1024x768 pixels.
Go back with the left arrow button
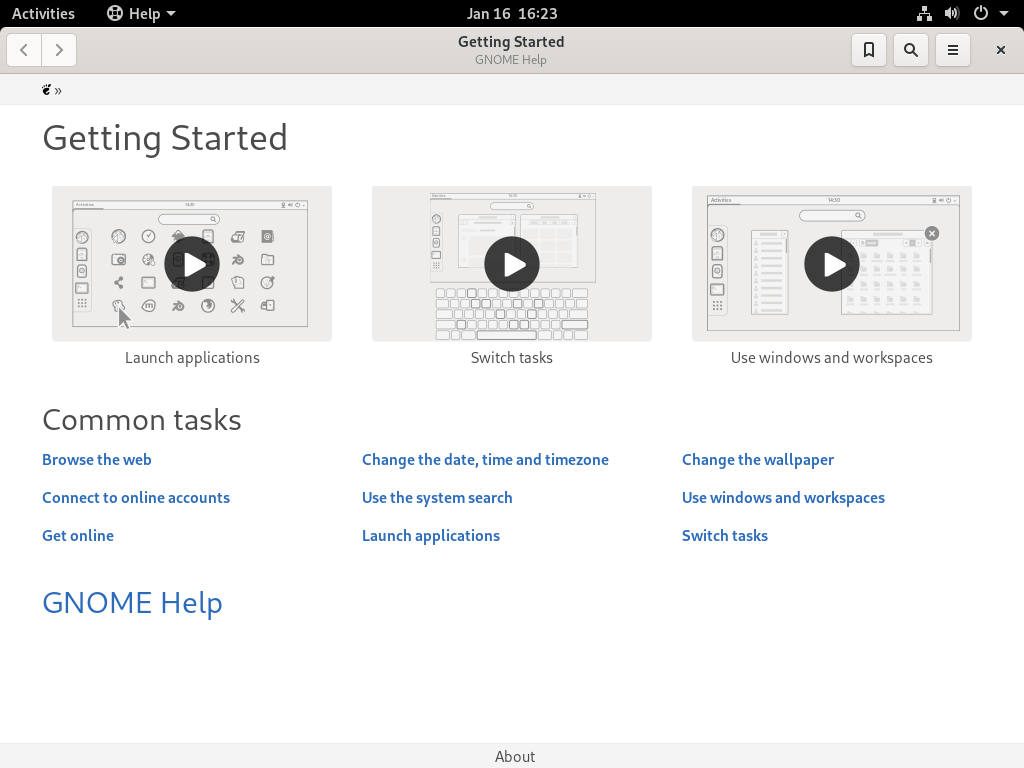[x=24, y=50]
